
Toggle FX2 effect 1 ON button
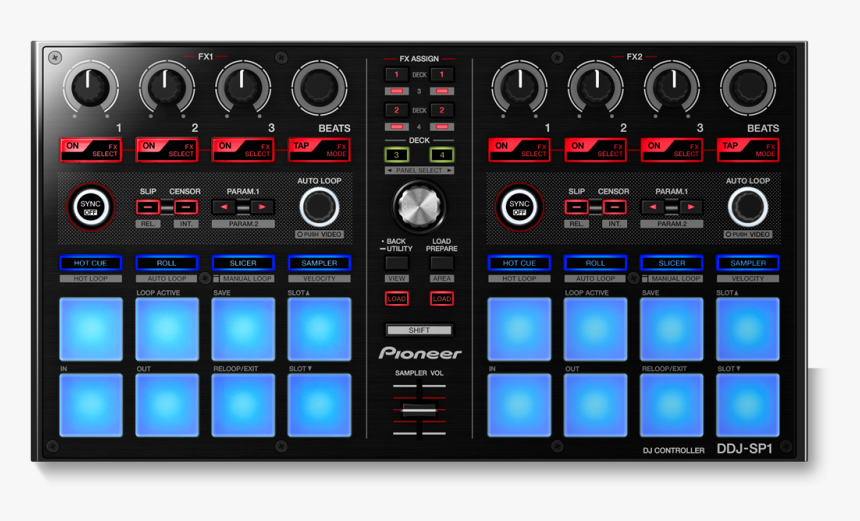point(519,150)
